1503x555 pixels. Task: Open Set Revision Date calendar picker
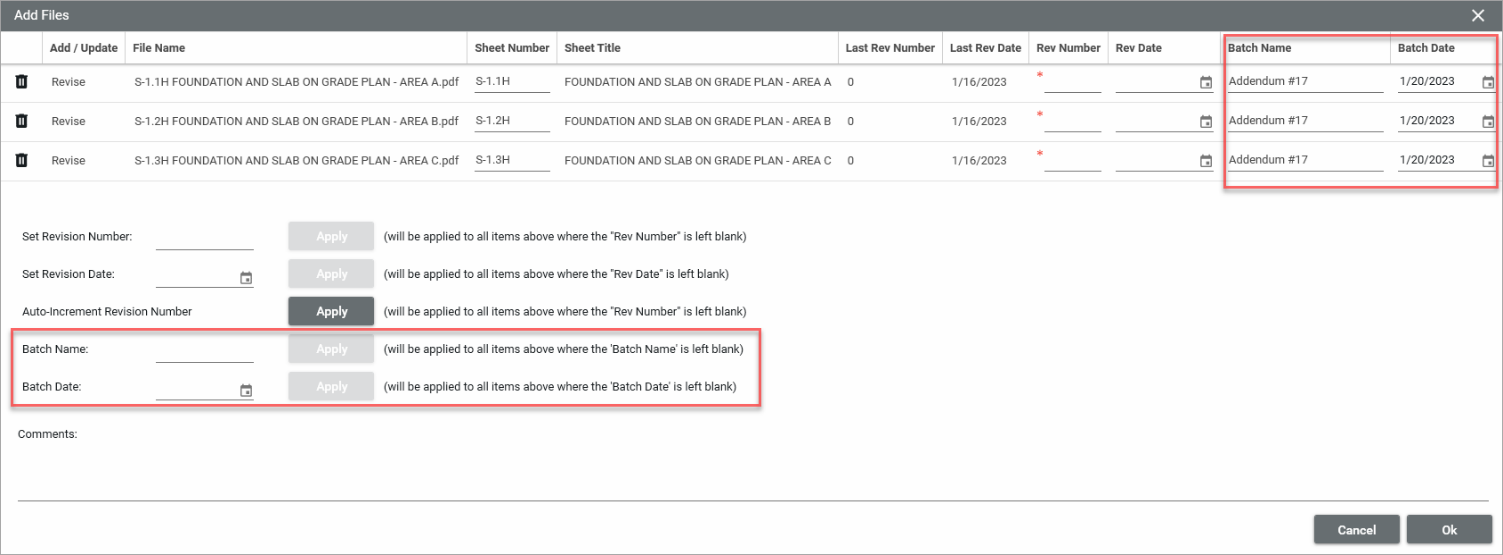[246, 278]
